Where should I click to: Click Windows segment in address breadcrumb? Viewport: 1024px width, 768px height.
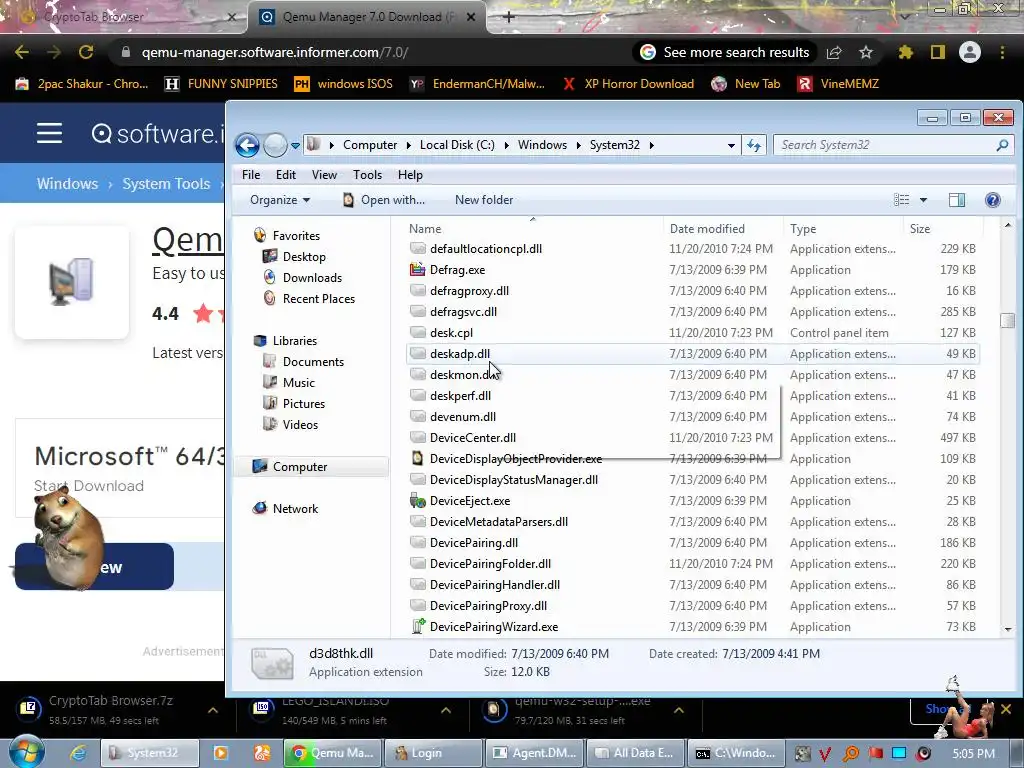542,145
